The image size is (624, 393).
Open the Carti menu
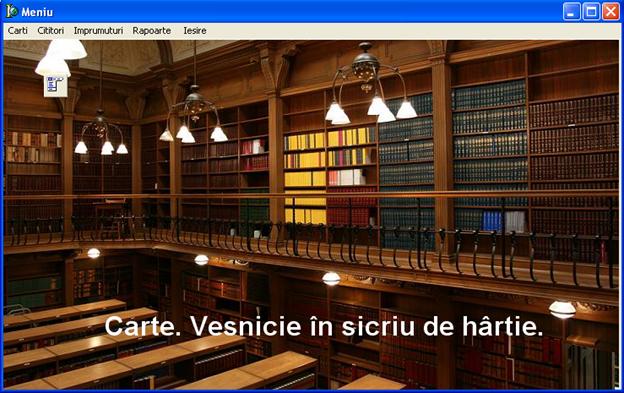(18, 31)
